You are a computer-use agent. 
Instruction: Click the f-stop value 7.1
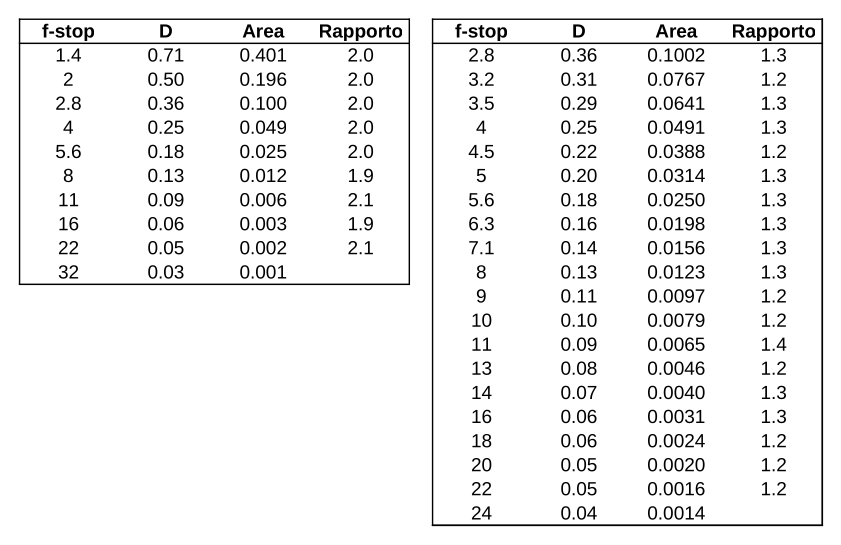click(x=481, y=248)
